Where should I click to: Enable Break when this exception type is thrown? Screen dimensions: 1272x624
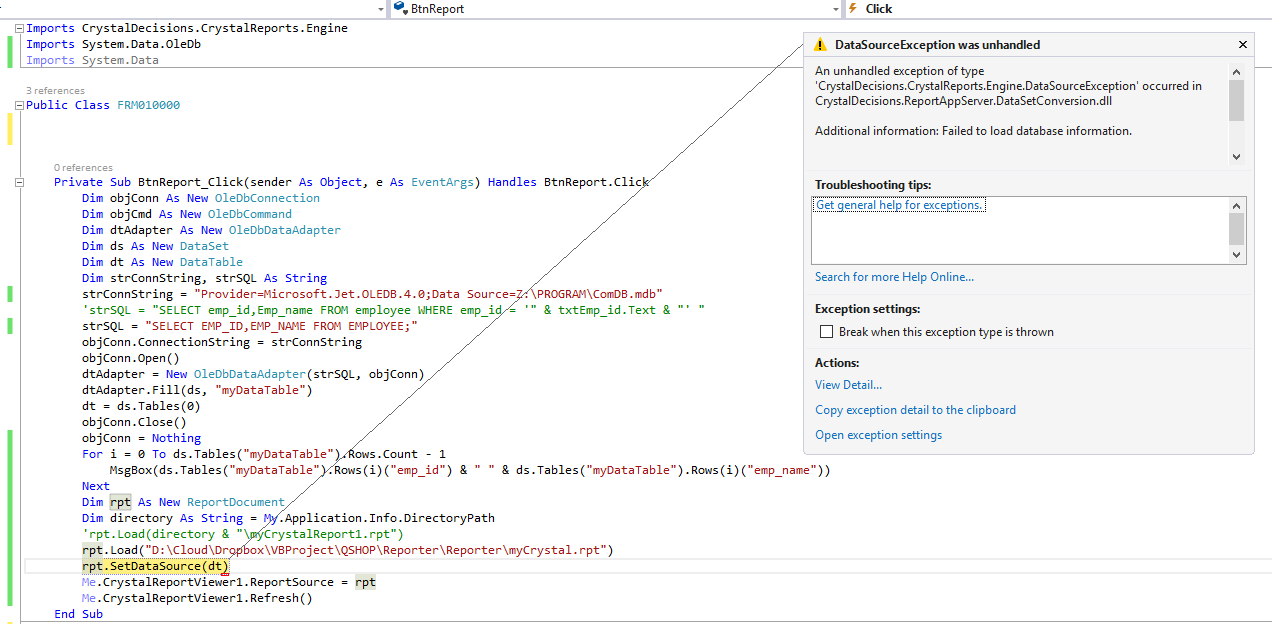(826, 332)
